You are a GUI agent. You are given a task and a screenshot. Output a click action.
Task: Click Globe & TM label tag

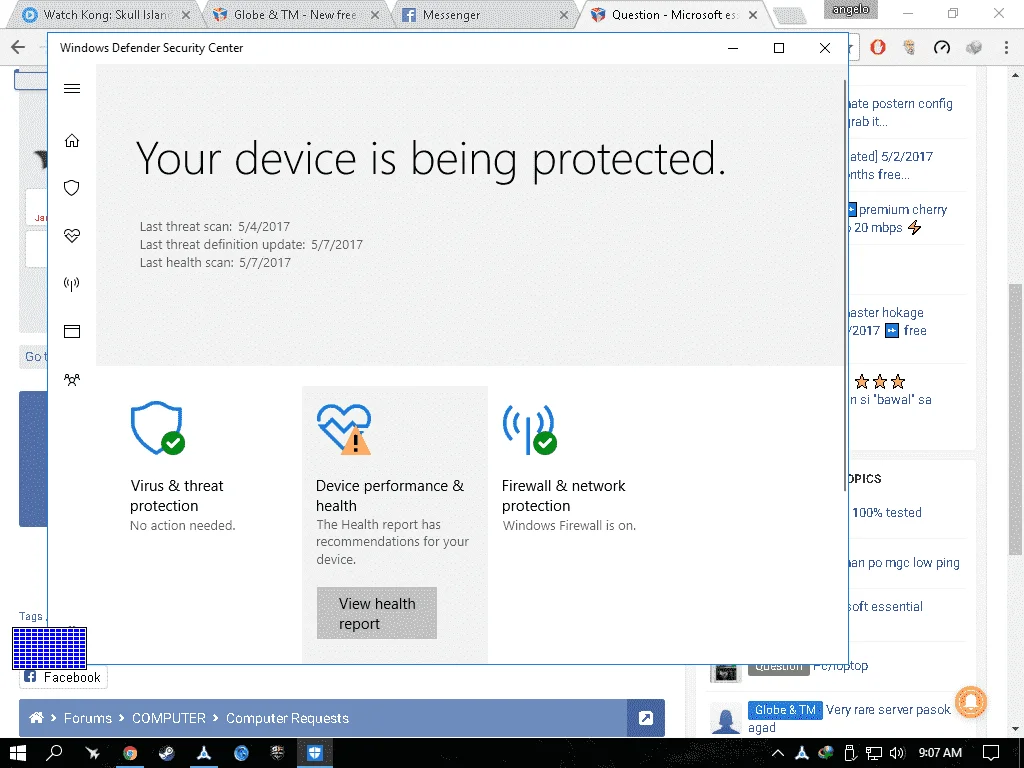(785, 710)
